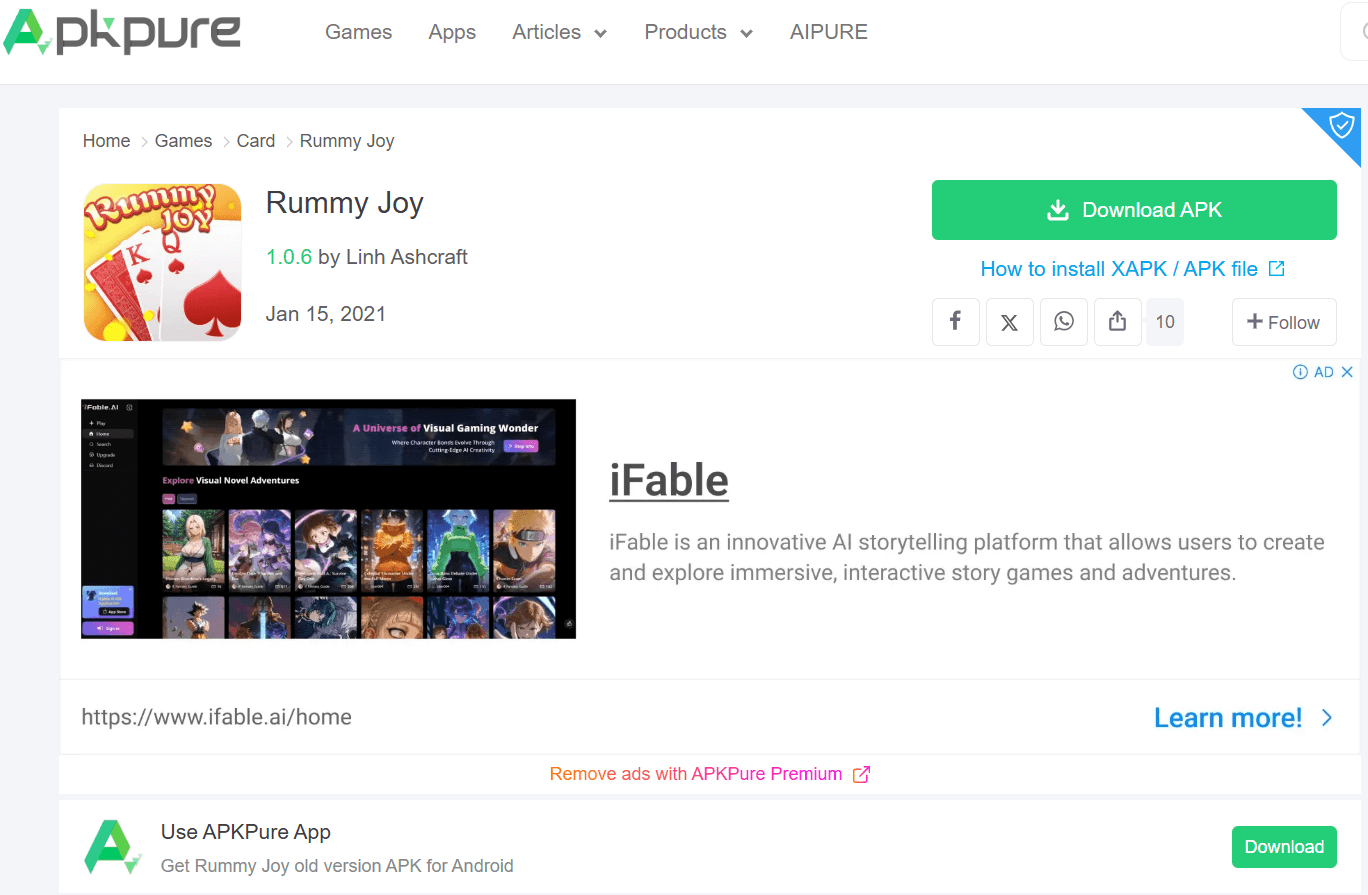Share Rummy Joy via WhatsApp

pyautogui.click(x=1064, y=322)
